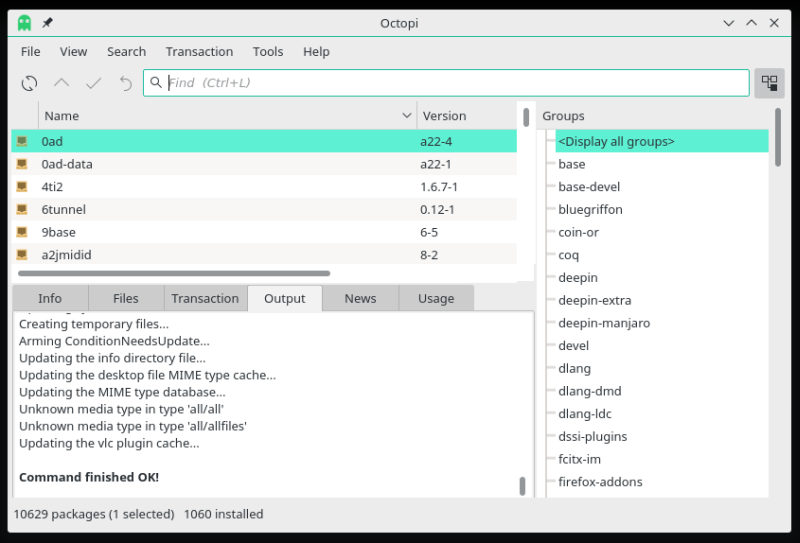Click the Find search input field
The width and height of the screenshot is (800, 543).
[446, 83]
